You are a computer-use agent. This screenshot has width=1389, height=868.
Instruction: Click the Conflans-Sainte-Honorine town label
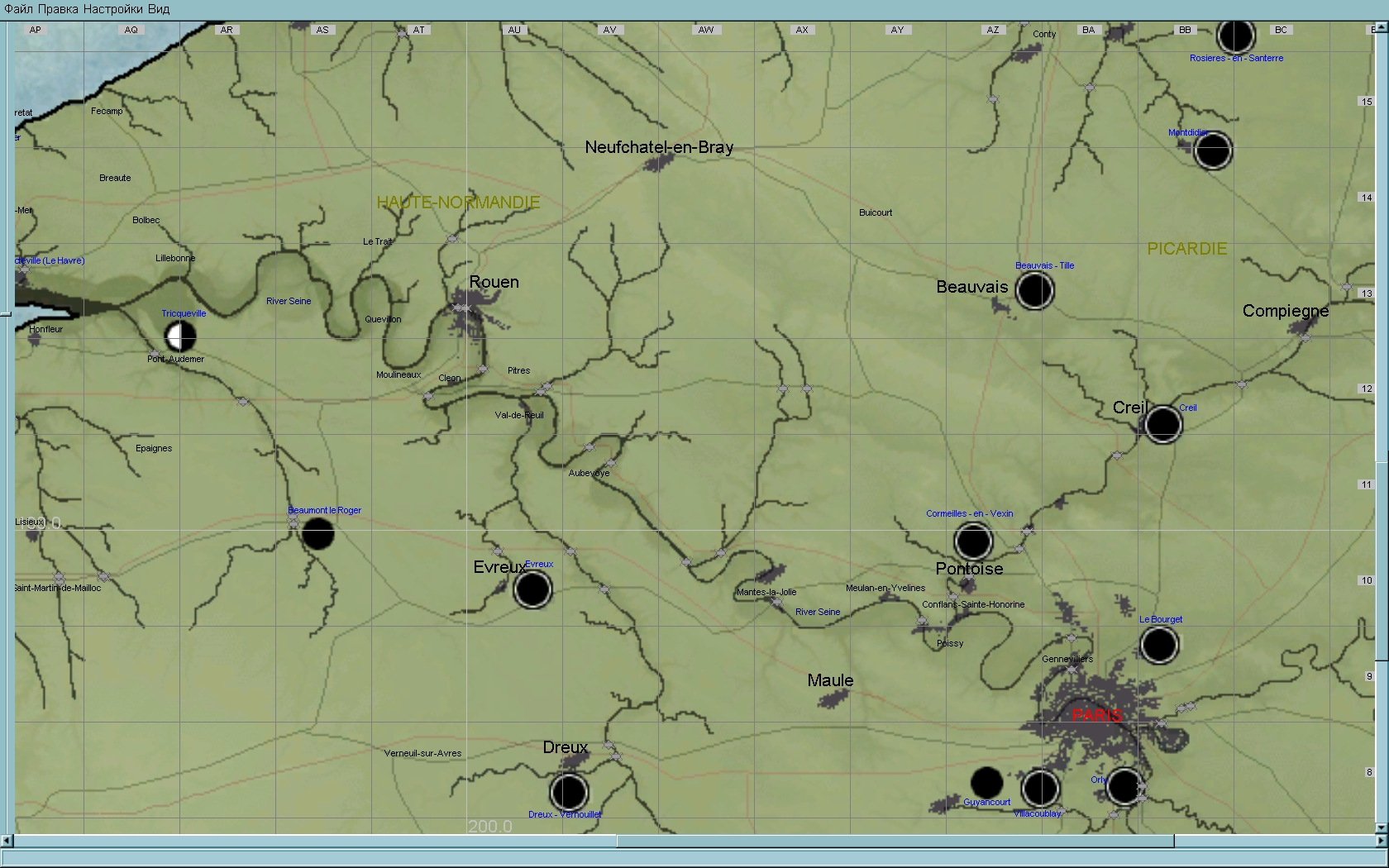pyautogui.click(x=973, y=604)
